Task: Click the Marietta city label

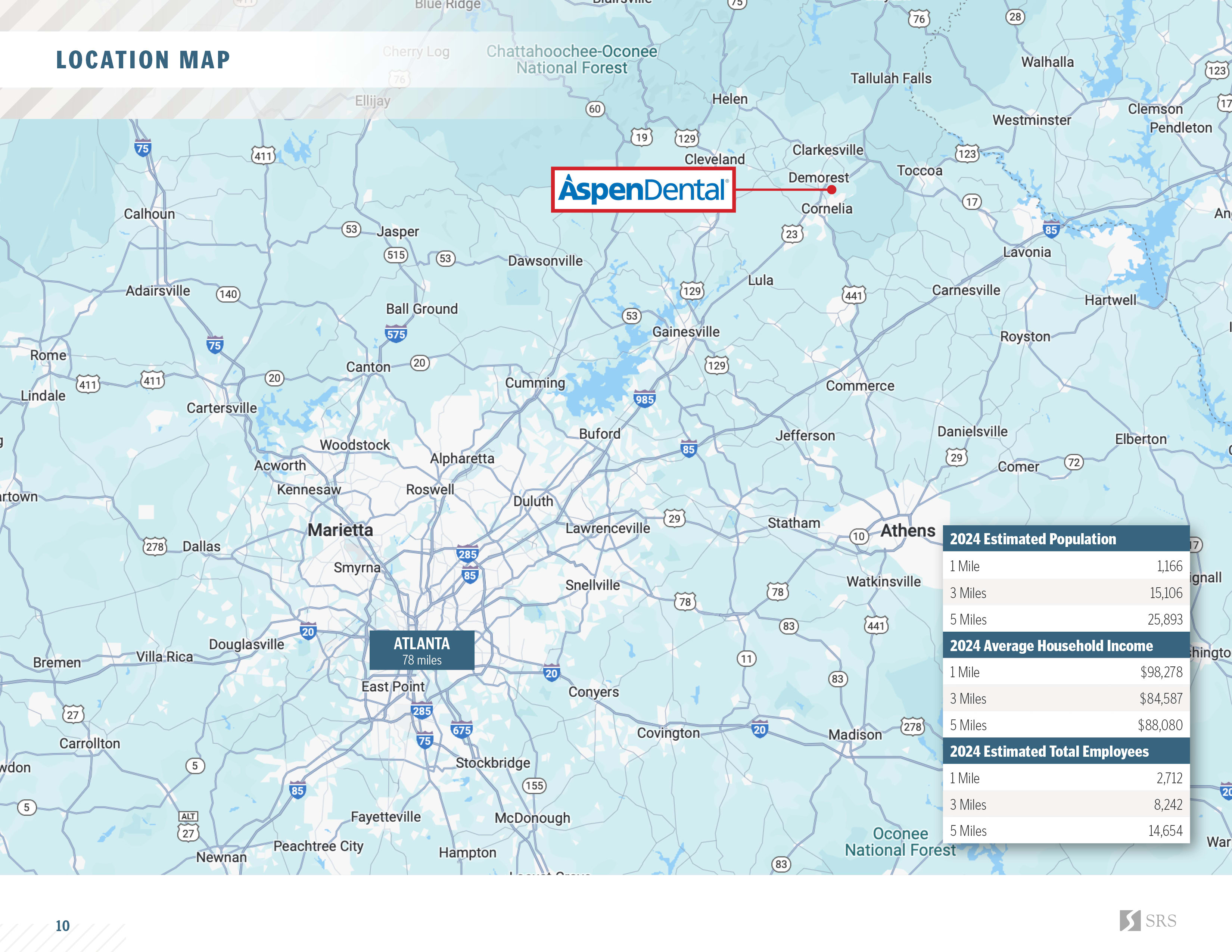Action: click(340, 530)
